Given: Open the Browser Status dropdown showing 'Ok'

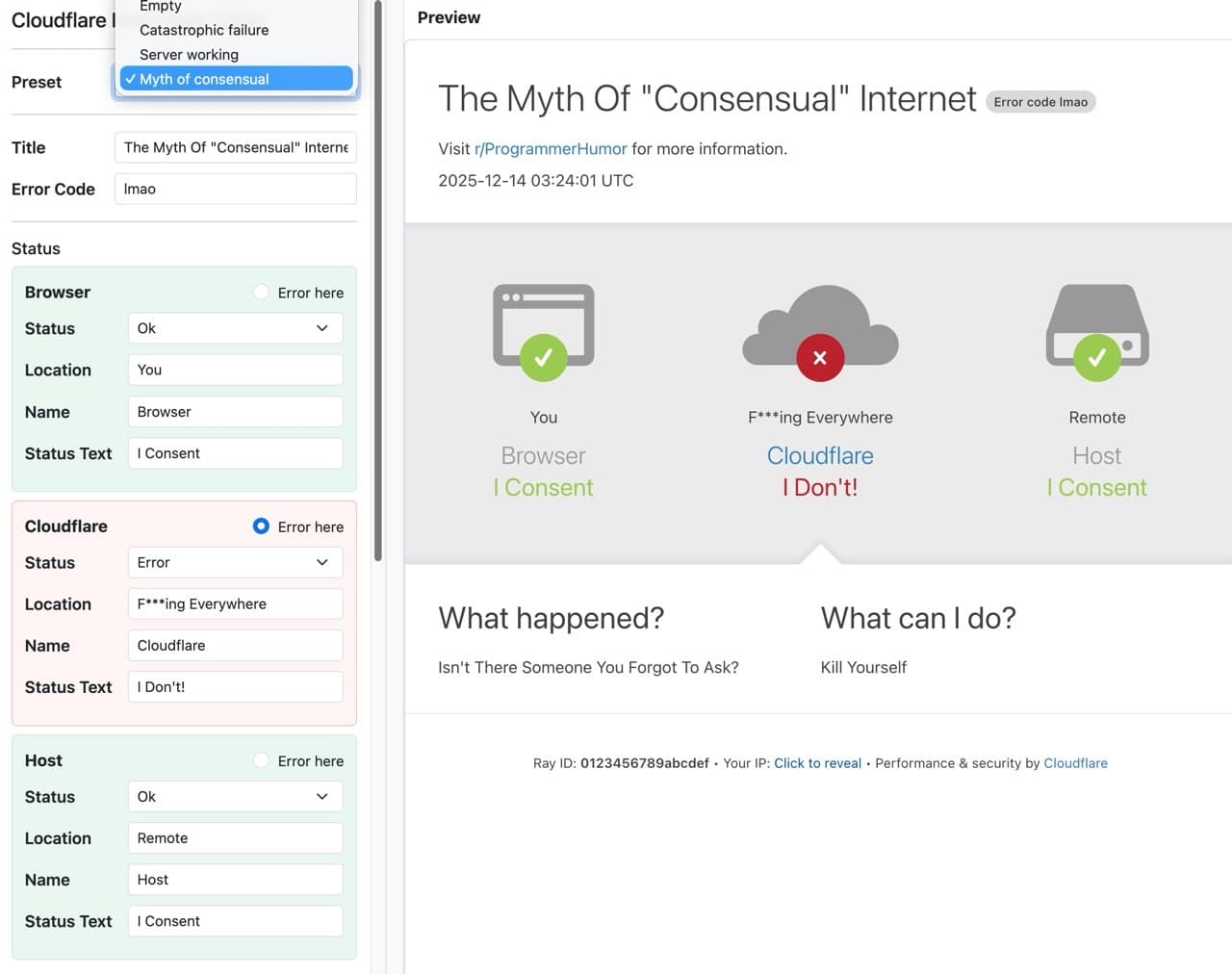Looking at the screenshot, I should point(235,328).
